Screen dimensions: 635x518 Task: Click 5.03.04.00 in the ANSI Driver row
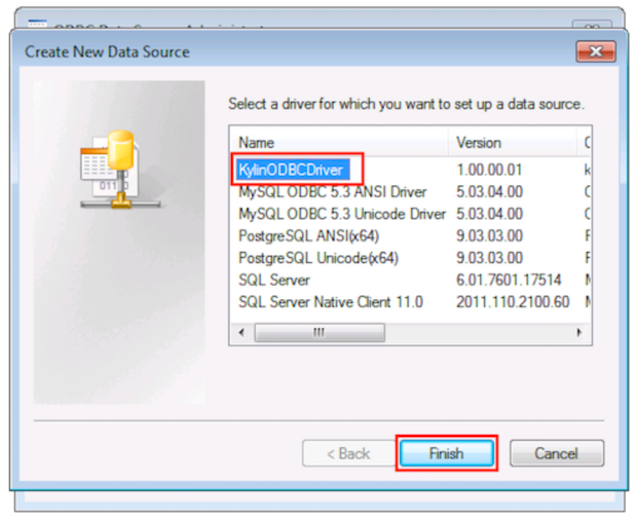coord(489,192)
